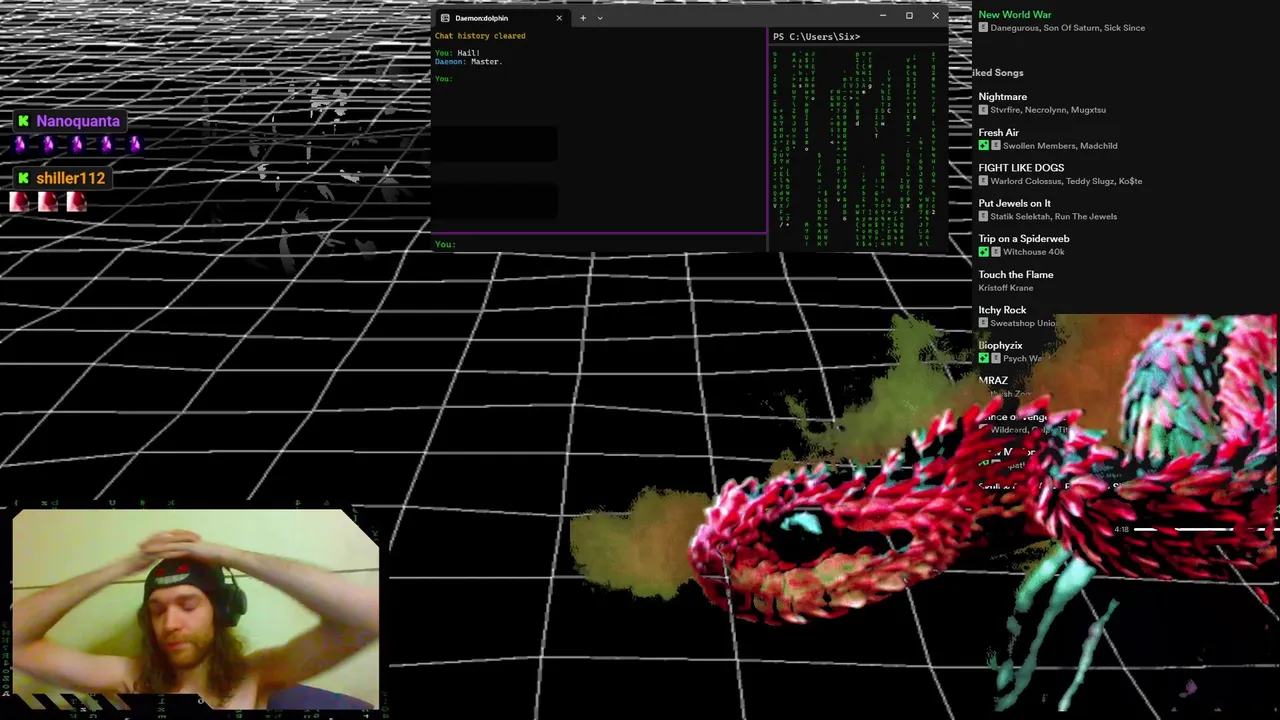Click the 'You: Hail!' chat line
Screen dimensions: 1280x720
(457, 53)
